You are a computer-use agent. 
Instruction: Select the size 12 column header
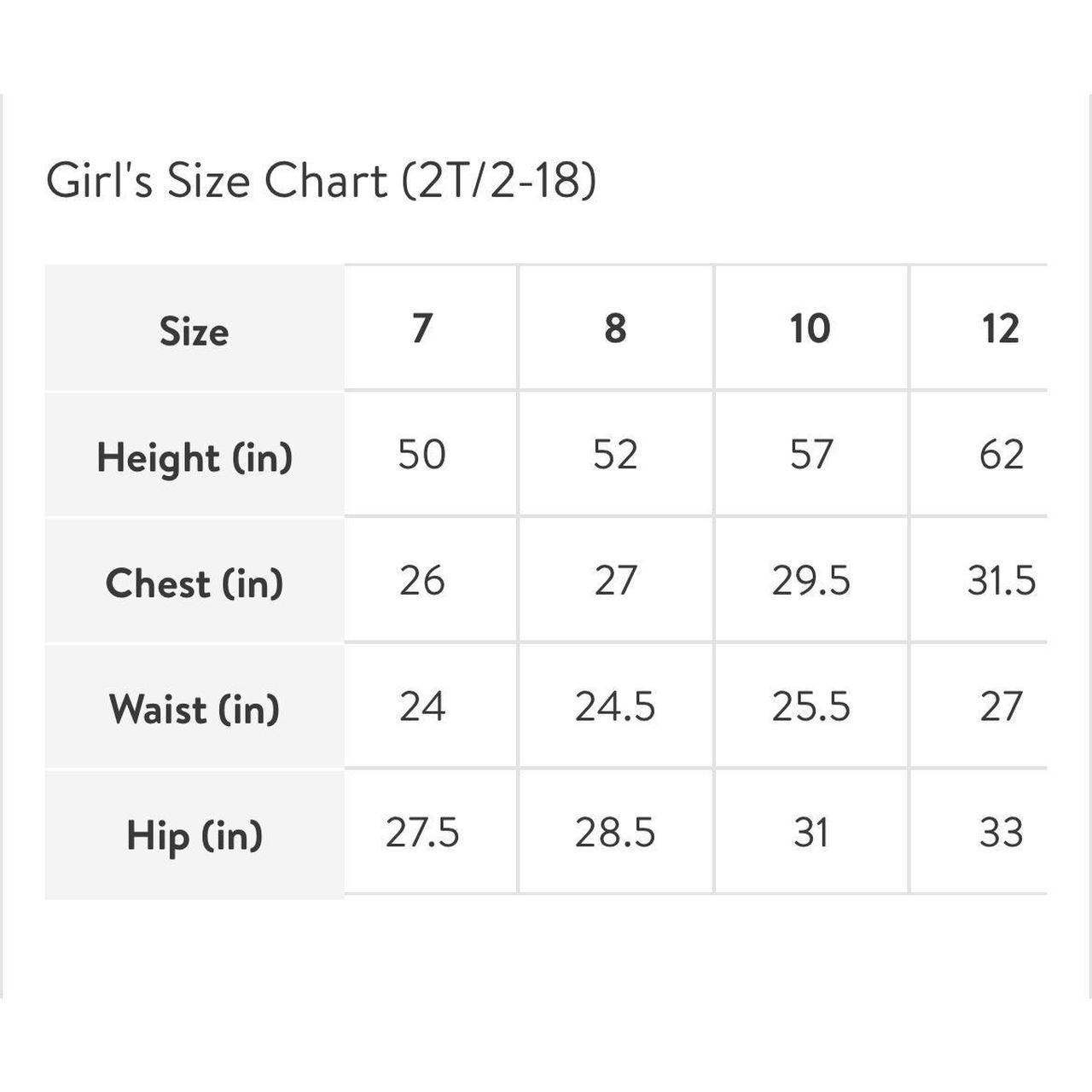[x=1000, y=328]
